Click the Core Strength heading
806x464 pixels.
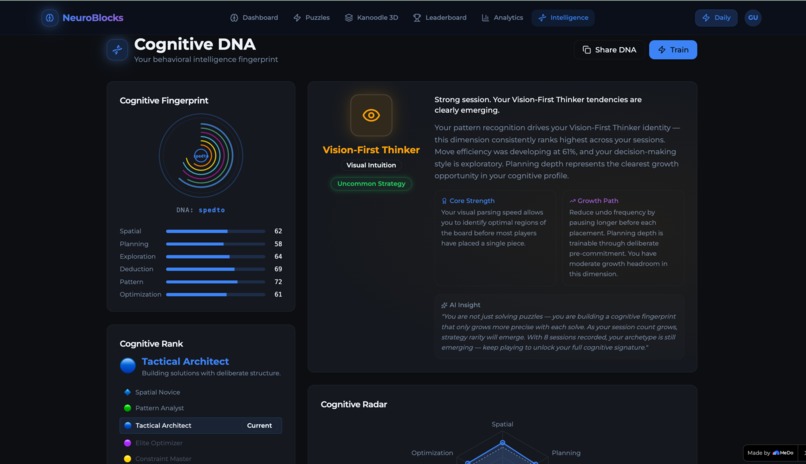tap(472, 201)
